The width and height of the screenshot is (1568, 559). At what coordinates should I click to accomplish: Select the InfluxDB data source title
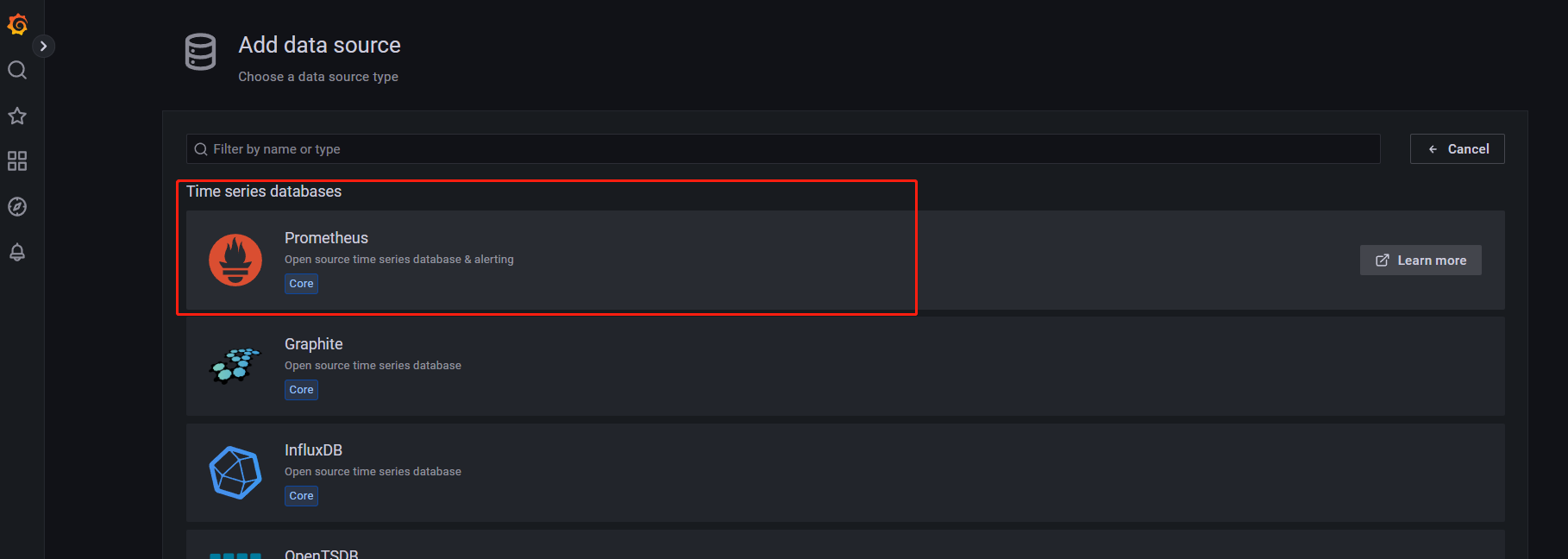(314, 450)
